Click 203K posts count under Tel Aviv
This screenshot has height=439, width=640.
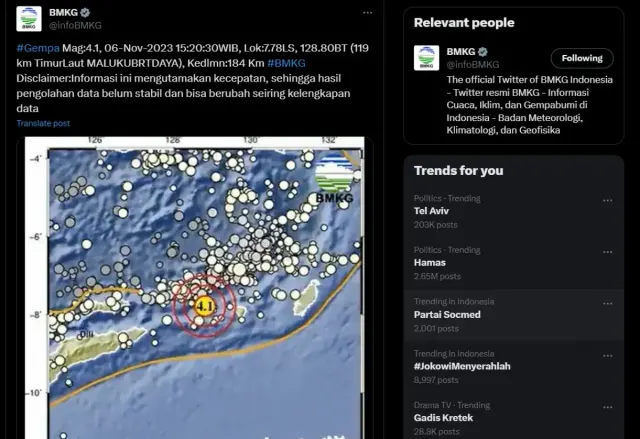[436, 225]
